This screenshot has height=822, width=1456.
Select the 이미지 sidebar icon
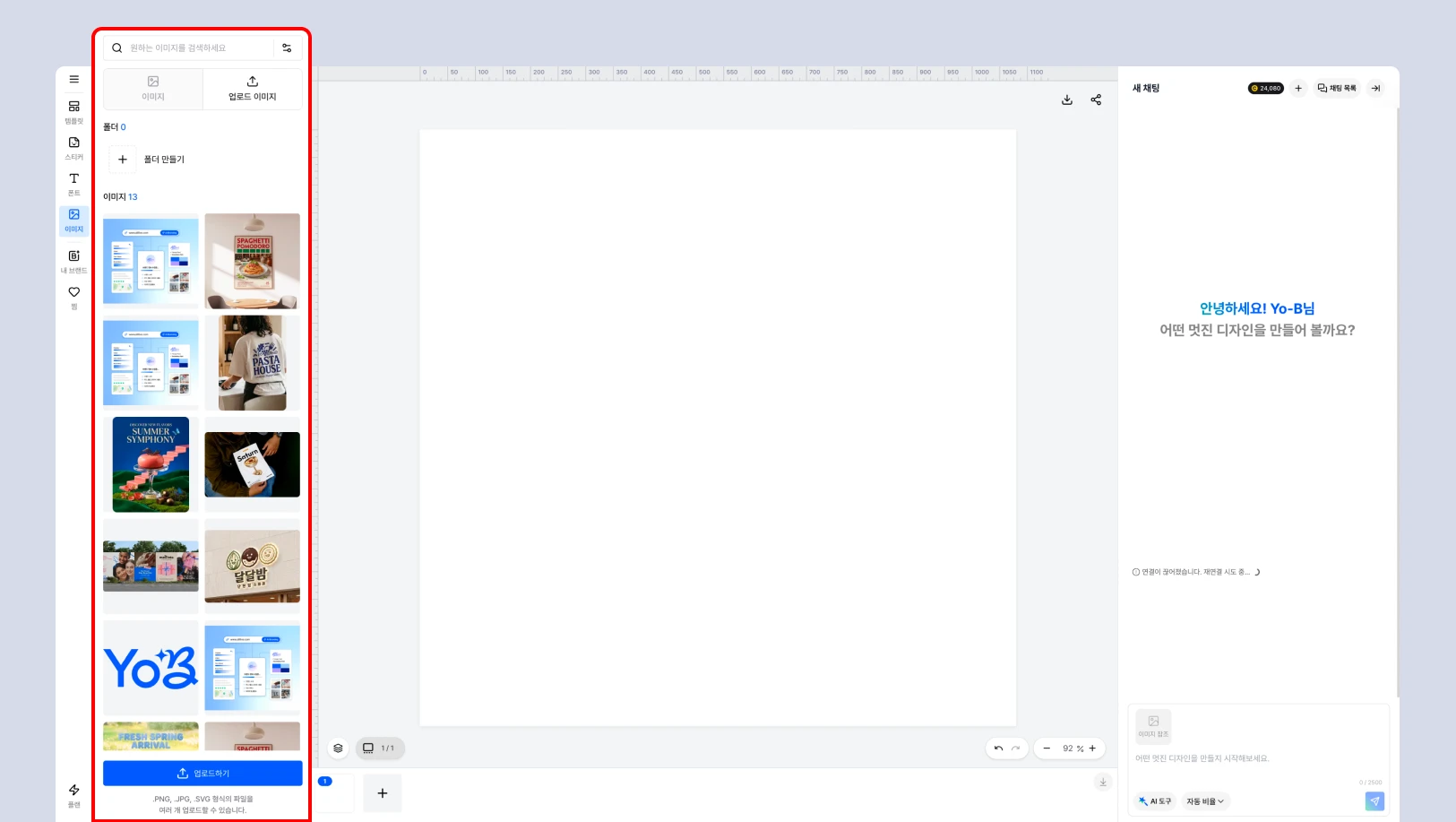[74, 221]
